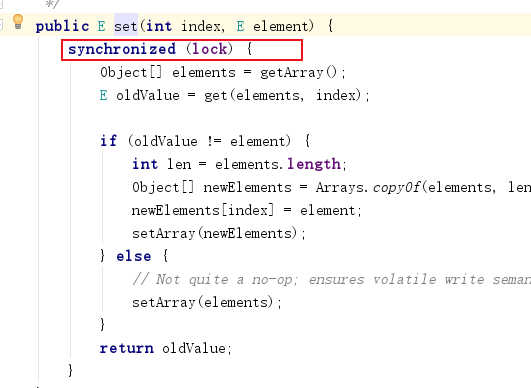Click 'get(elements, index)' call
Viewport: 531px width, 388px height.
(282, 95)
